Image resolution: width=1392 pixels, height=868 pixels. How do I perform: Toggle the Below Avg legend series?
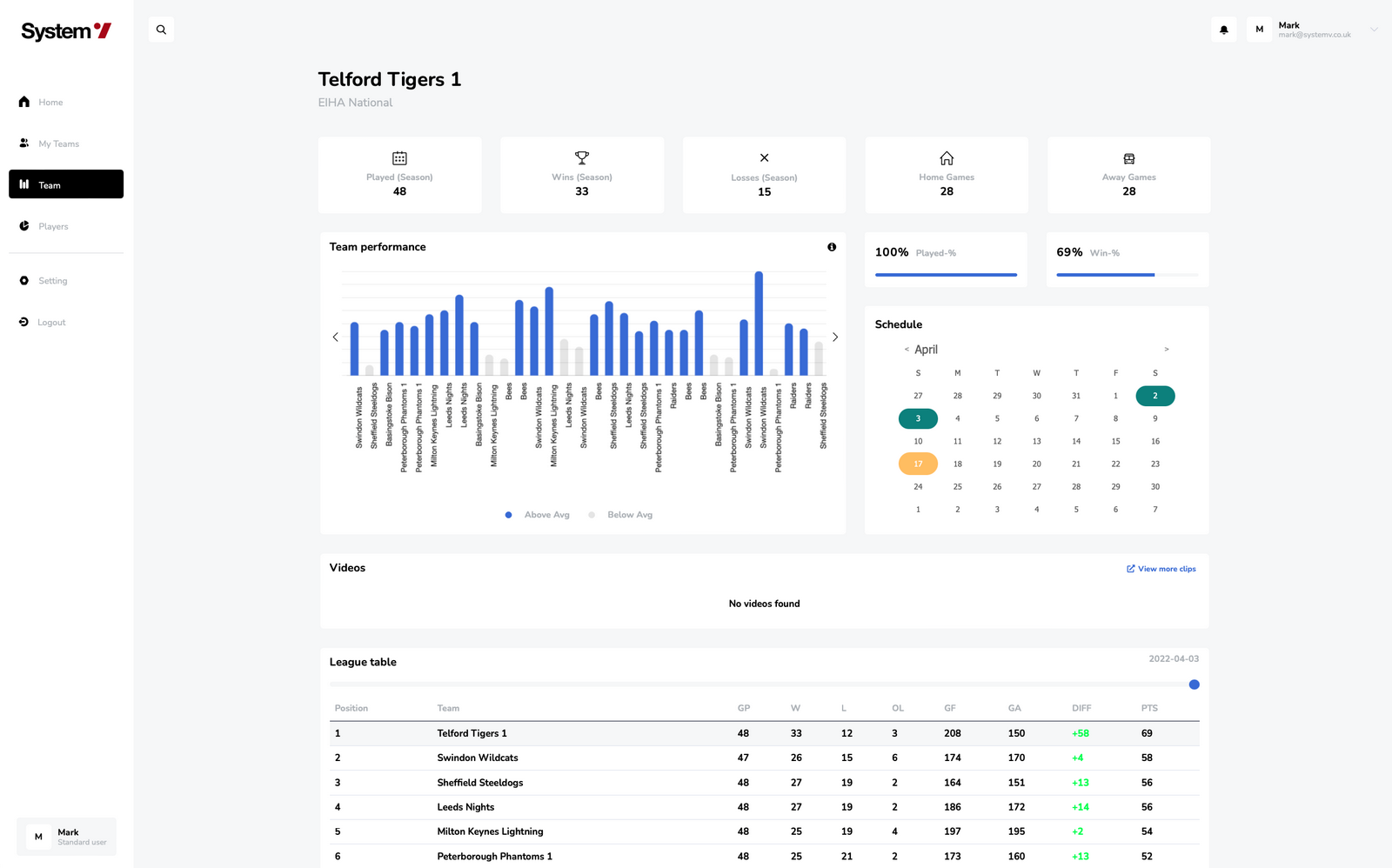point(620,515)
